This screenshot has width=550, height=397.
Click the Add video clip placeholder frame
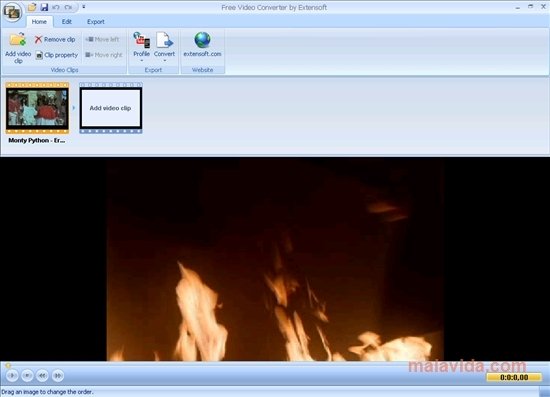(111, 108)
